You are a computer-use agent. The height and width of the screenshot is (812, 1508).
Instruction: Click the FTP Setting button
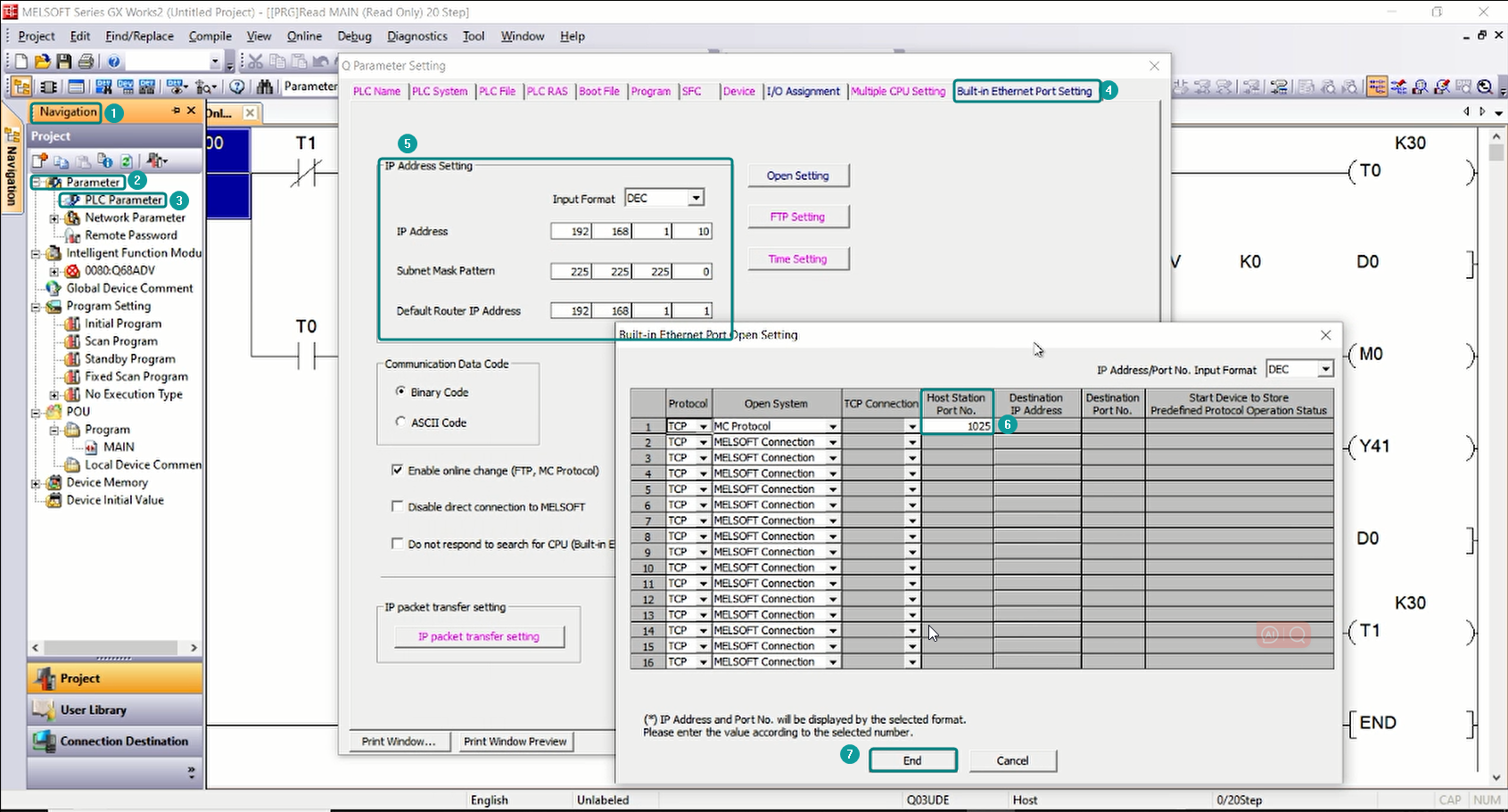(x=797, y=217)
